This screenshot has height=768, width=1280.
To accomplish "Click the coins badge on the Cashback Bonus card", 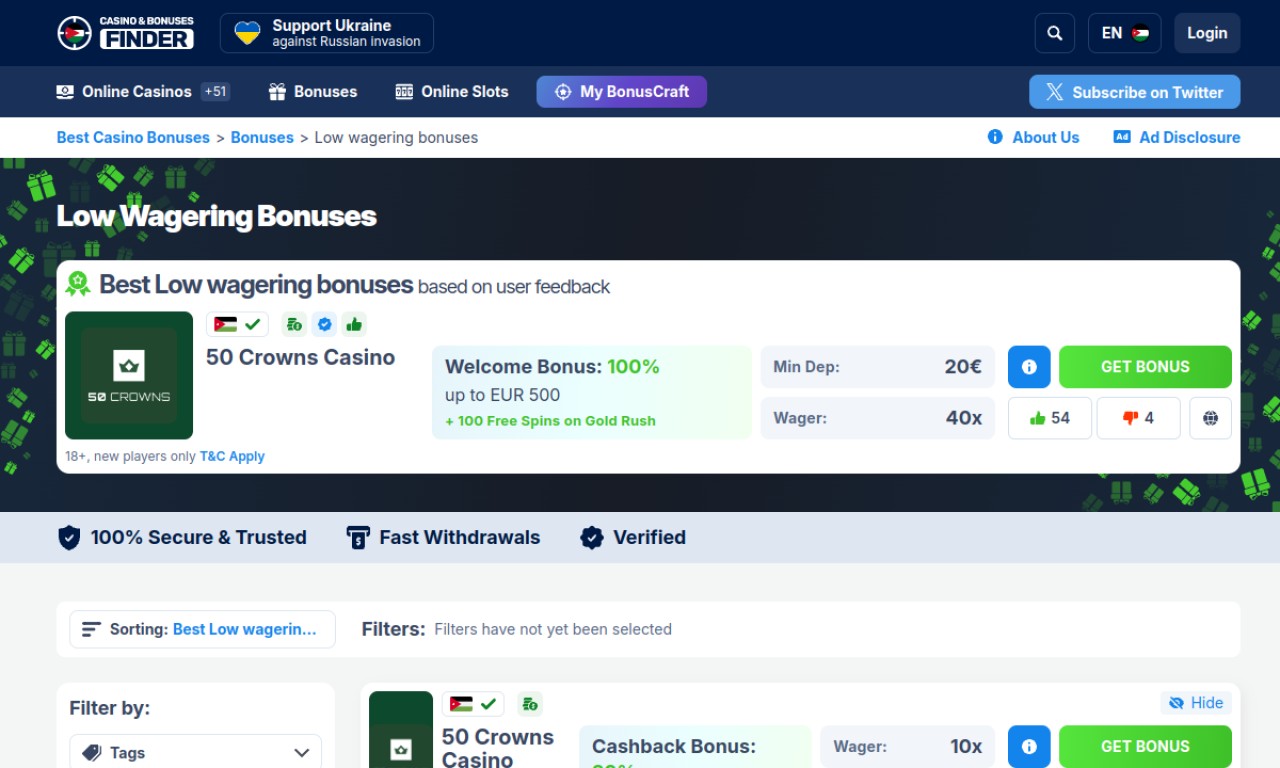I will [x=530, y=704].
